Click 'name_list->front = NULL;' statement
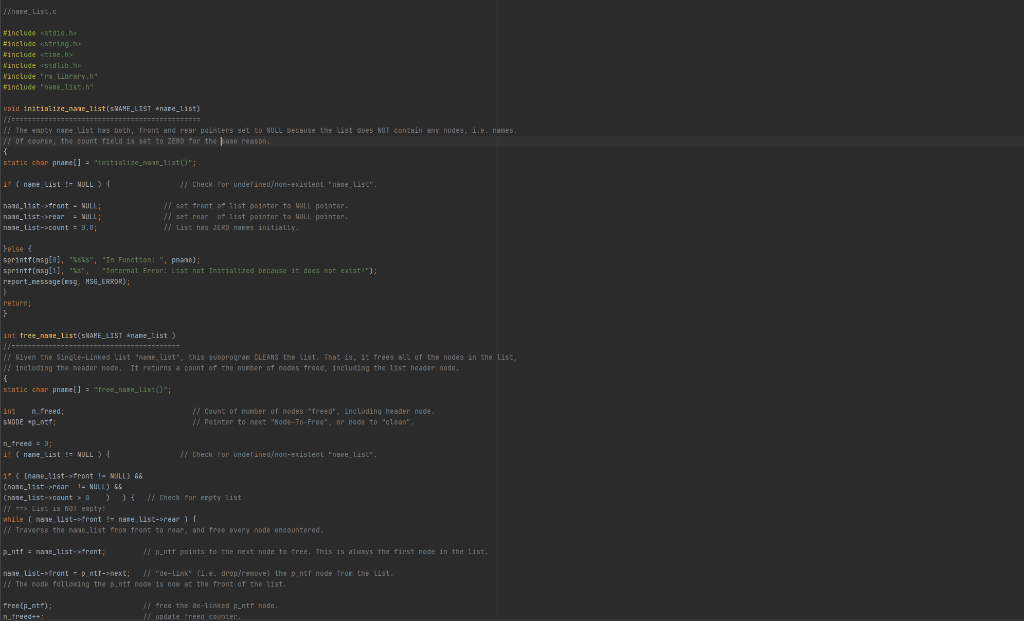 pyautogui.click(x=52, y=206)
